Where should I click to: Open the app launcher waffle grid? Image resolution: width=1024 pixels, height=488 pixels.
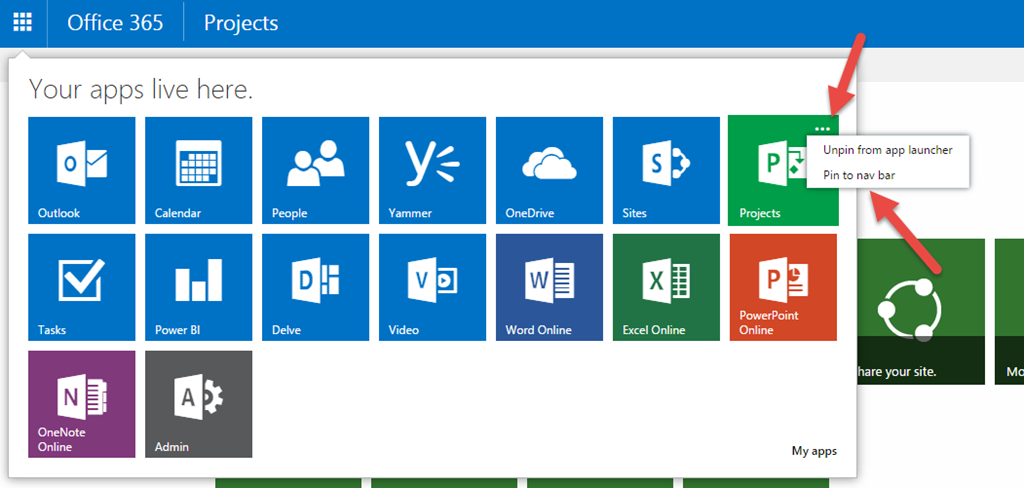(23, 23)
